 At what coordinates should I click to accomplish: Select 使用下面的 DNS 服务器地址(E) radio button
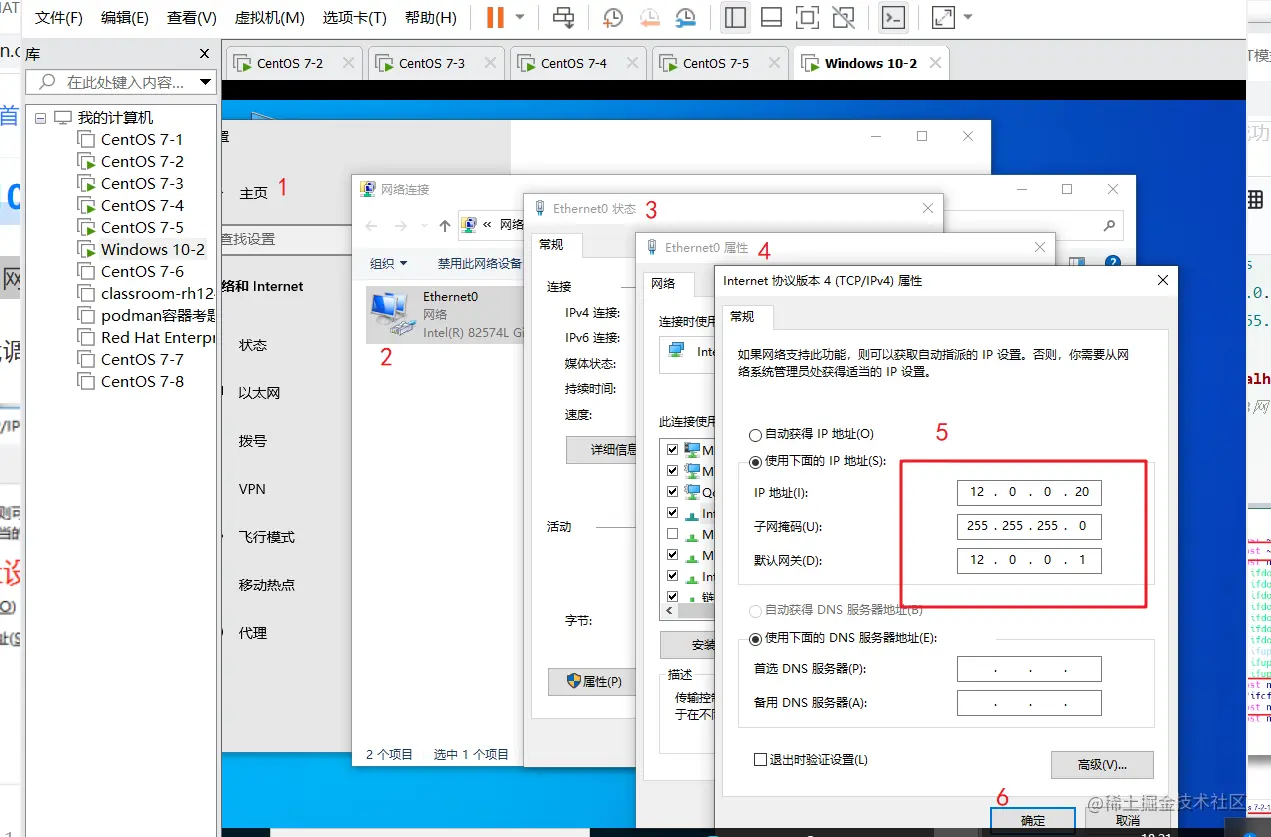tap(756, 638)
